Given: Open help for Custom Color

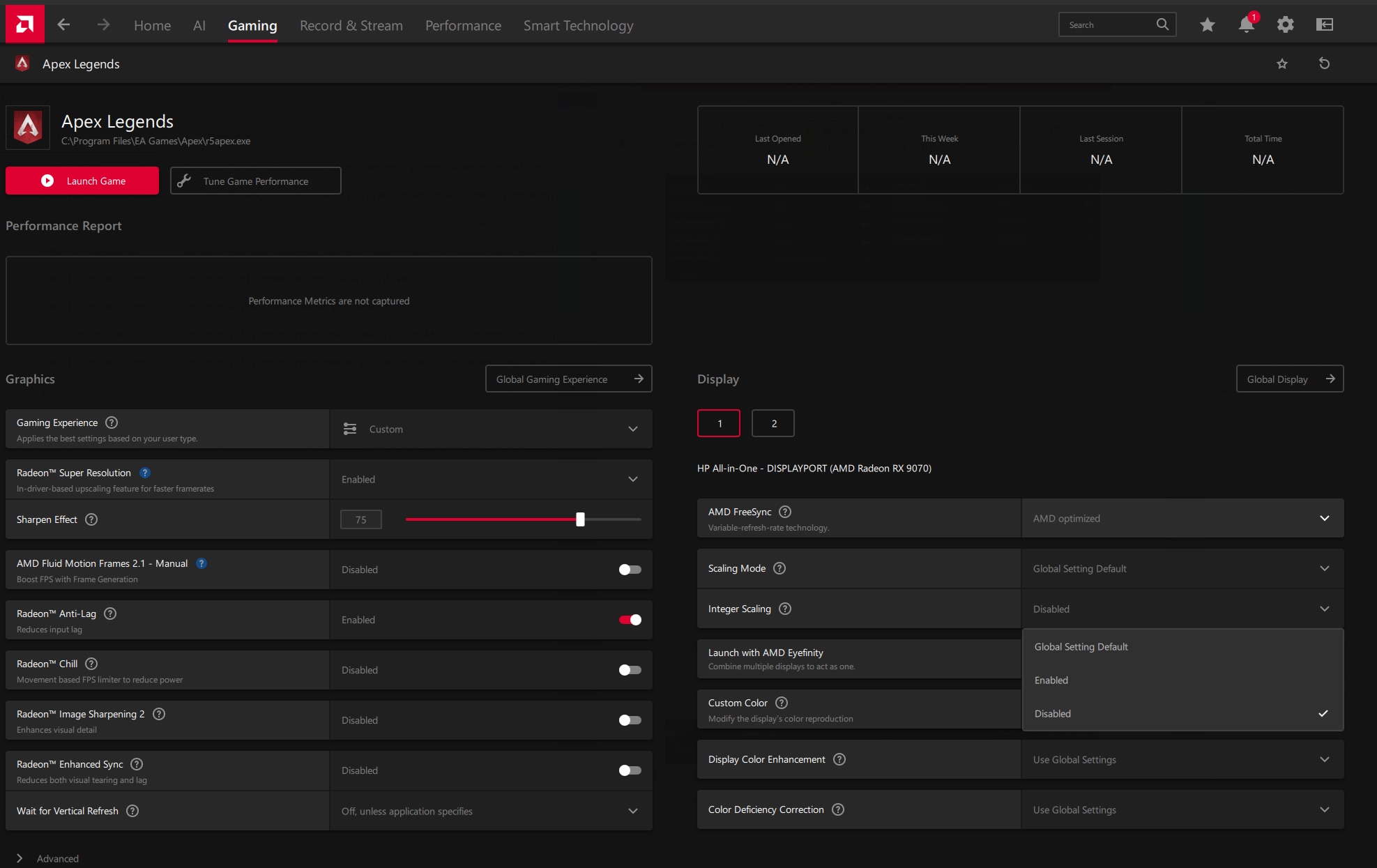Looking at the screenshot, I should click(x=782, y=703).
